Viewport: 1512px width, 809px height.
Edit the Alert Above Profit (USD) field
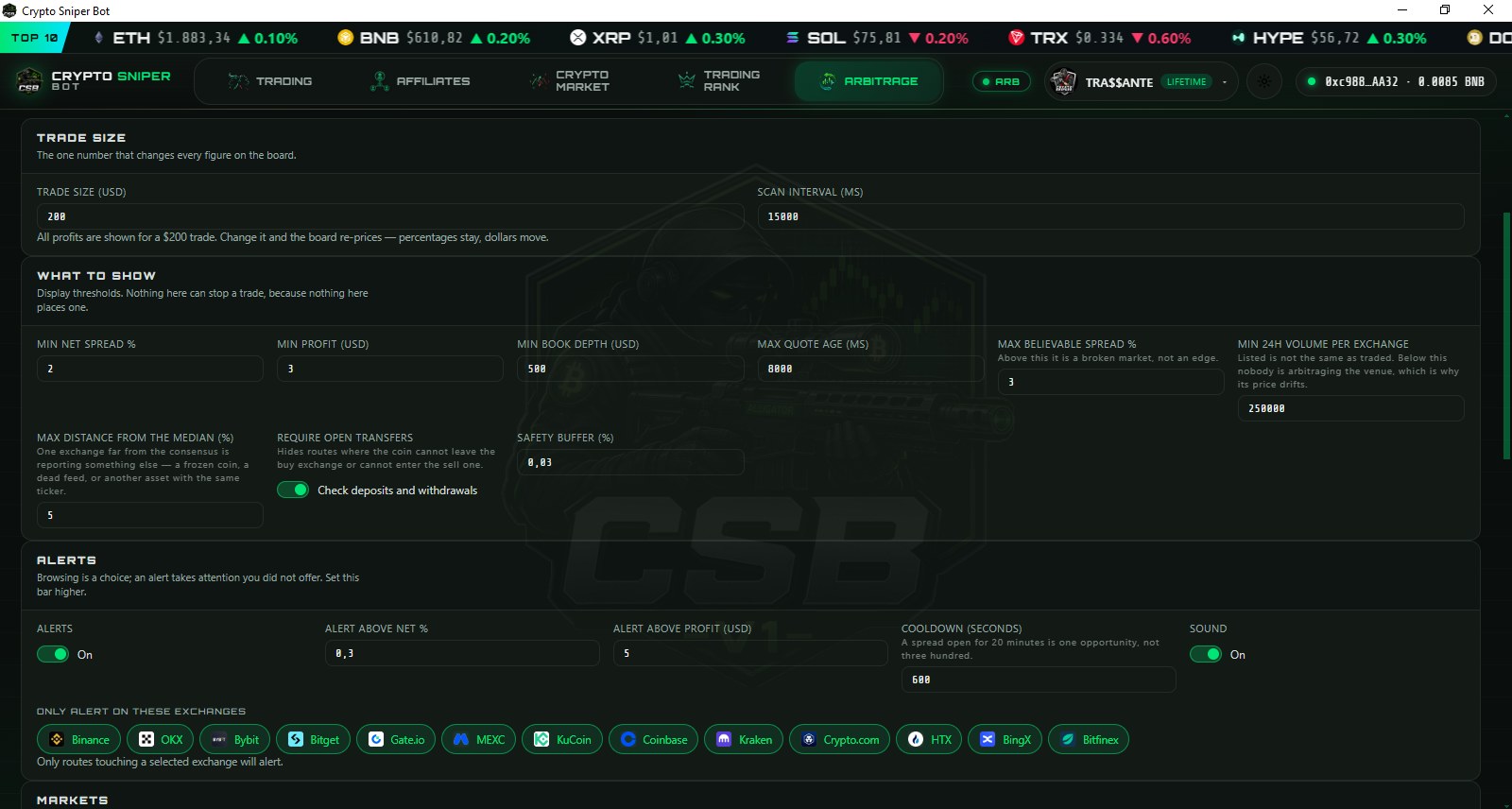(x=750, y=653)
